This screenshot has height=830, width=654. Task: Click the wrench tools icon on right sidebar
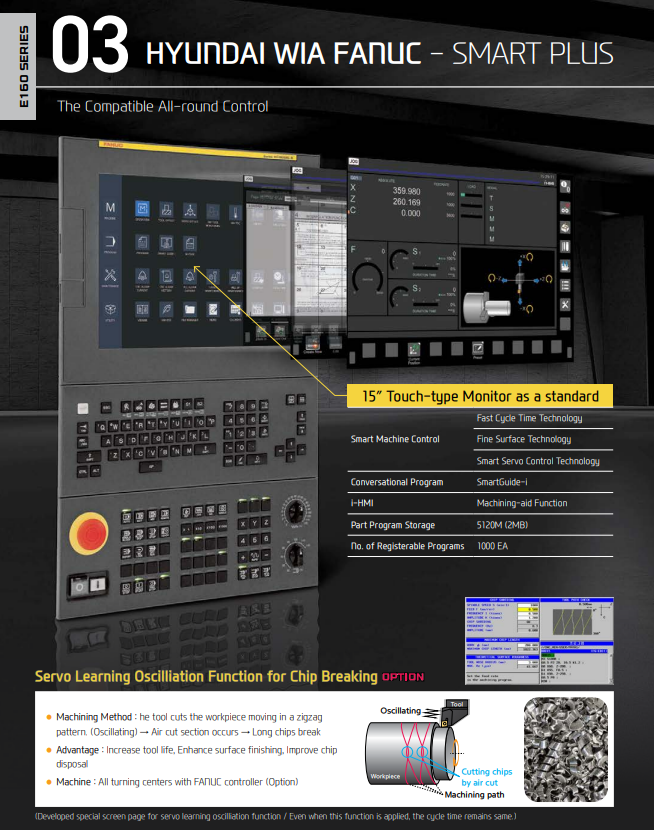pos(564,304)
